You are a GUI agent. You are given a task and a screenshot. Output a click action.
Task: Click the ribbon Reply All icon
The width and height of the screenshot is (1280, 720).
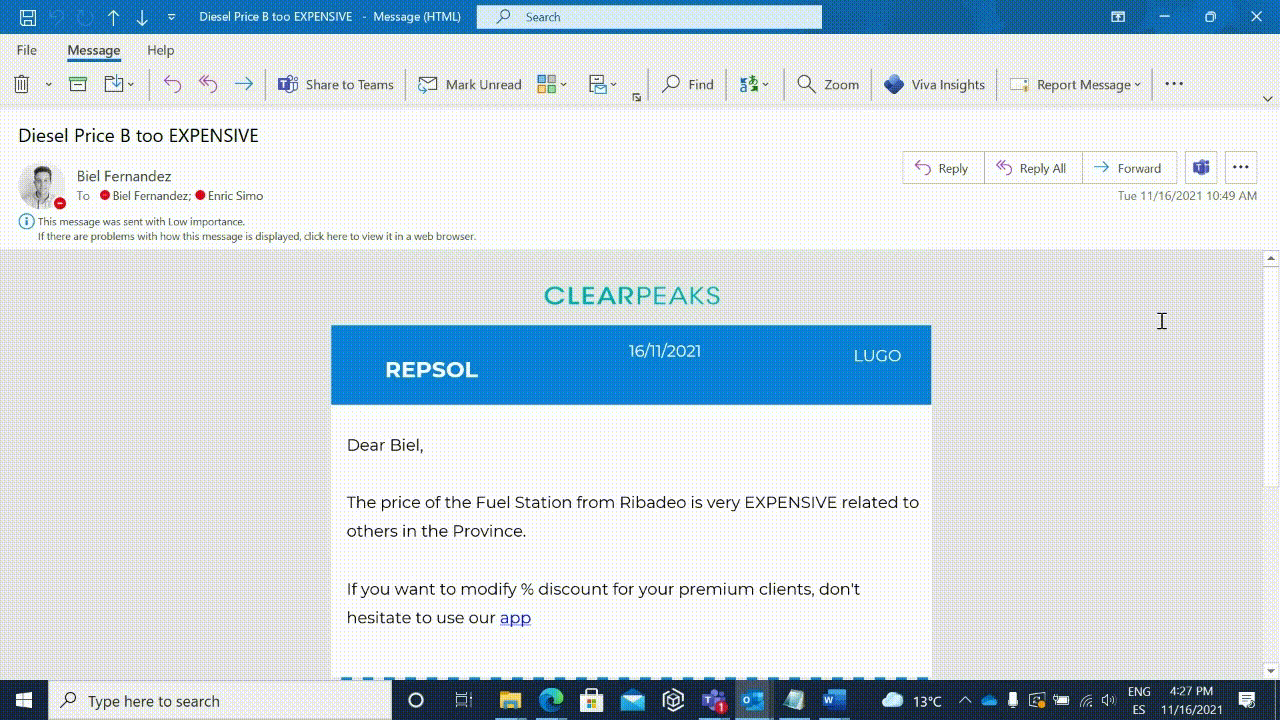tap(208, 85)
